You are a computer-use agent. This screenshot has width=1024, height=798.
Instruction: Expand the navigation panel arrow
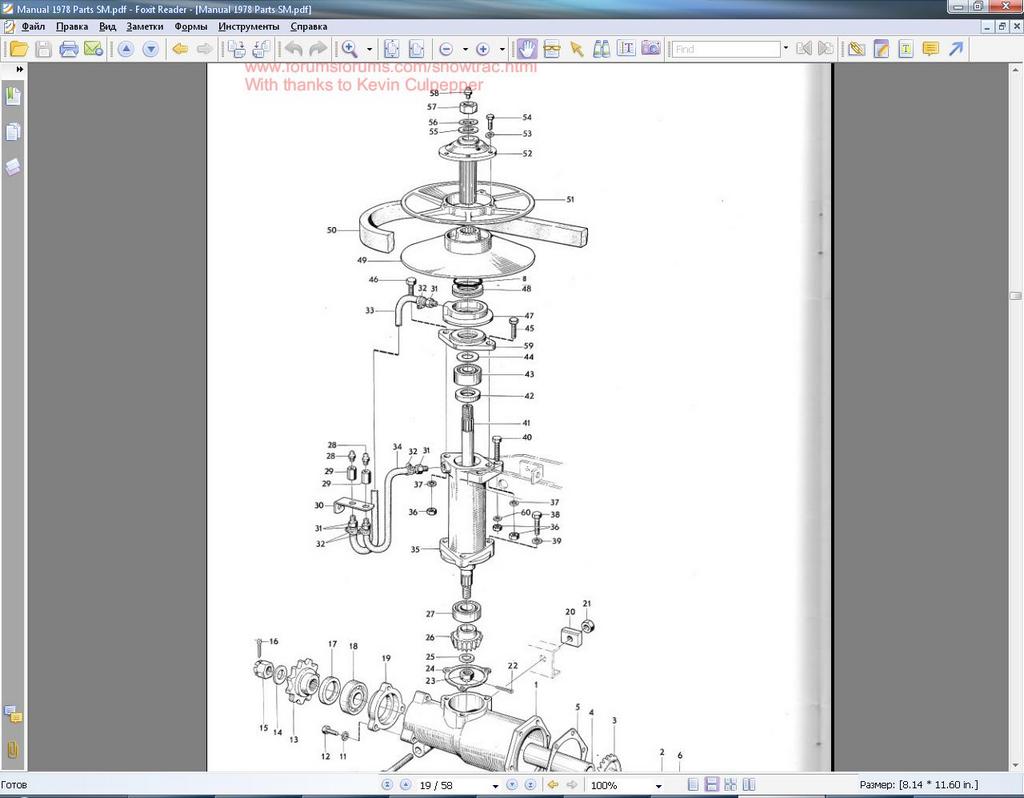click(x=19, y=69)
